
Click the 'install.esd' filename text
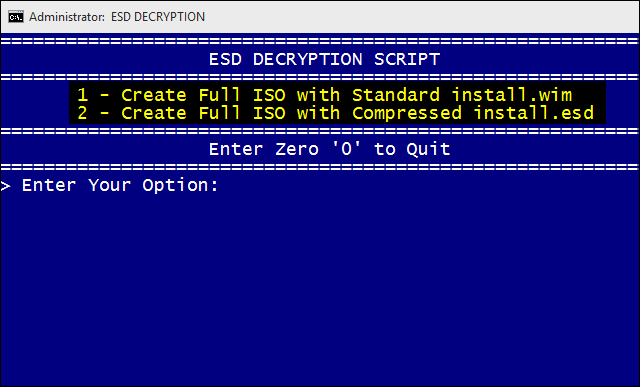pos(534,113)
